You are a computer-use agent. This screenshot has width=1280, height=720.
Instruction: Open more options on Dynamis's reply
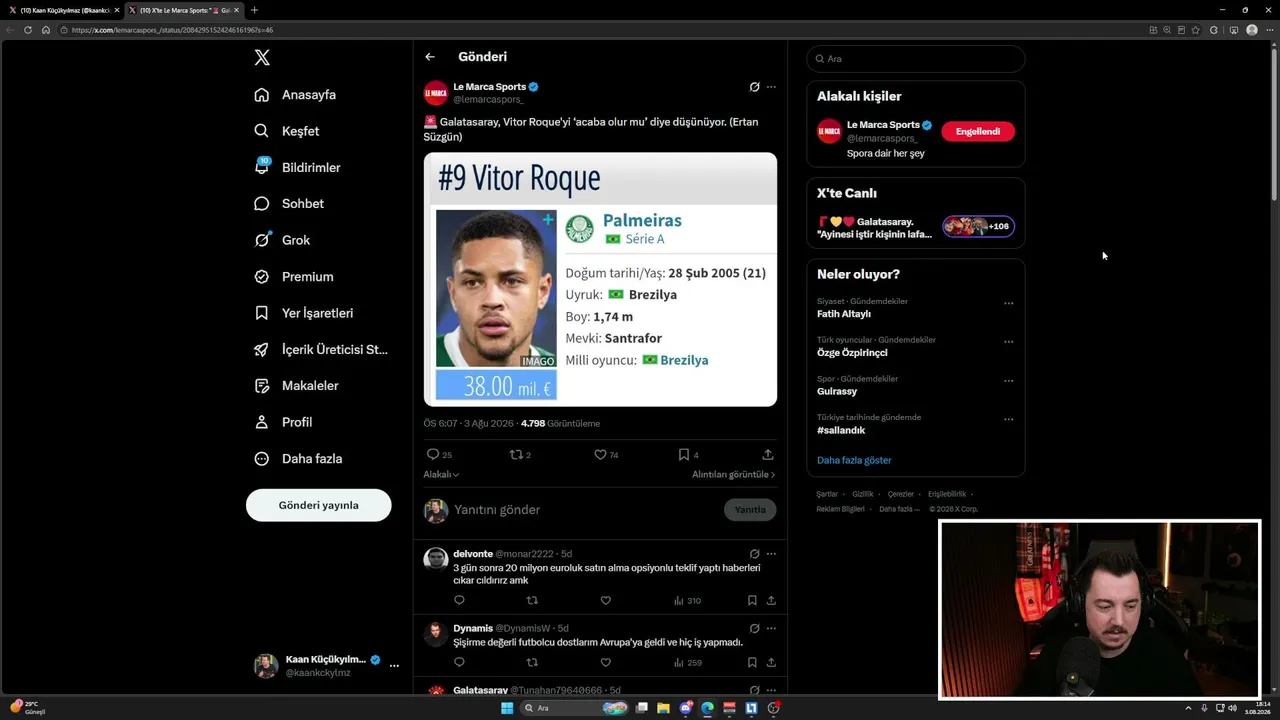pos(771,629)
